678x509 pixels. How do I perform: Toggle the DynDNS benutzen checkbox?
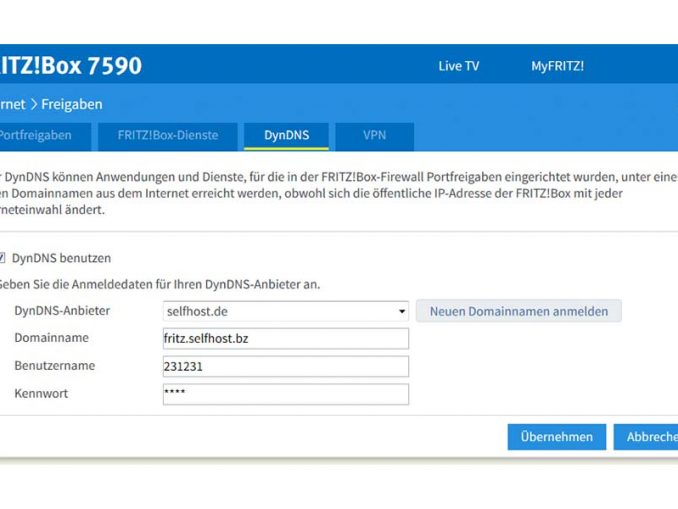[2, 258]
